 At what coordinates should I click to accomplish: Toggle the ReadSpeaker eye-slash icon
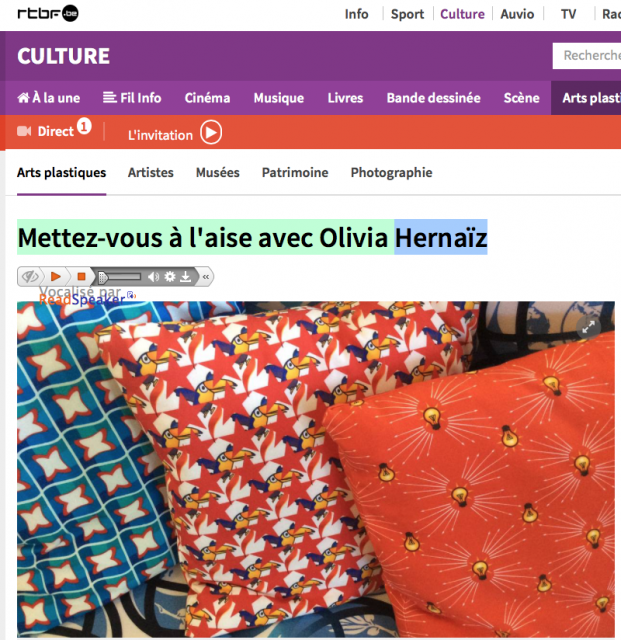[30, 277]
